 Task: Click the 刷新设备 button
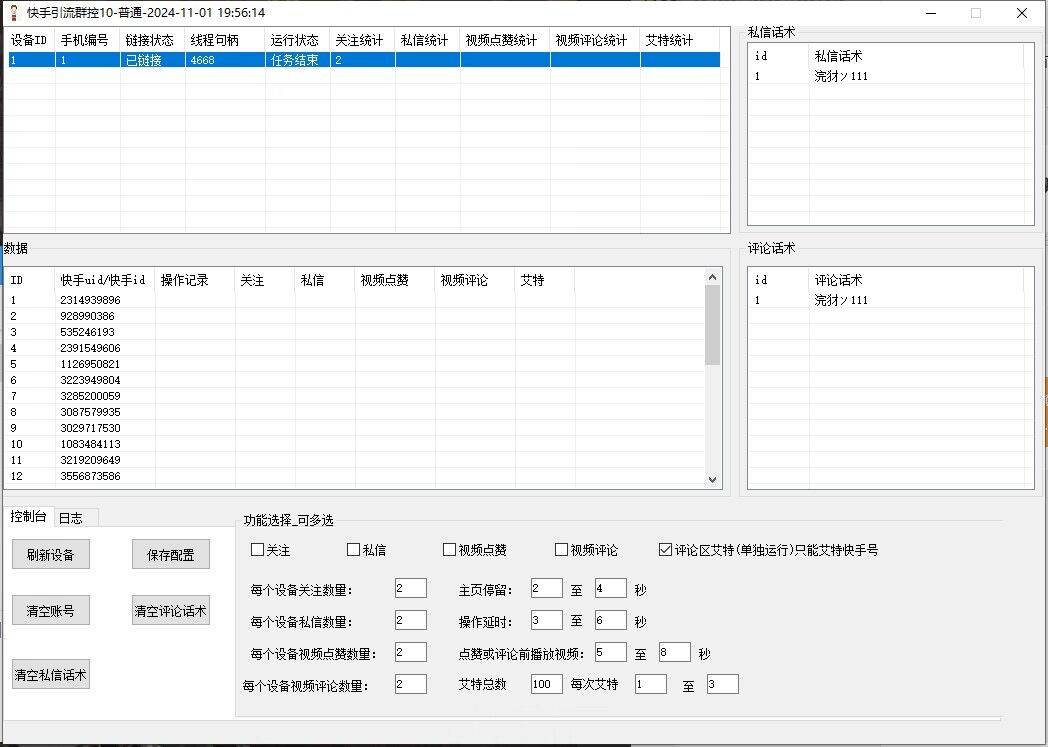click(50, 553)
